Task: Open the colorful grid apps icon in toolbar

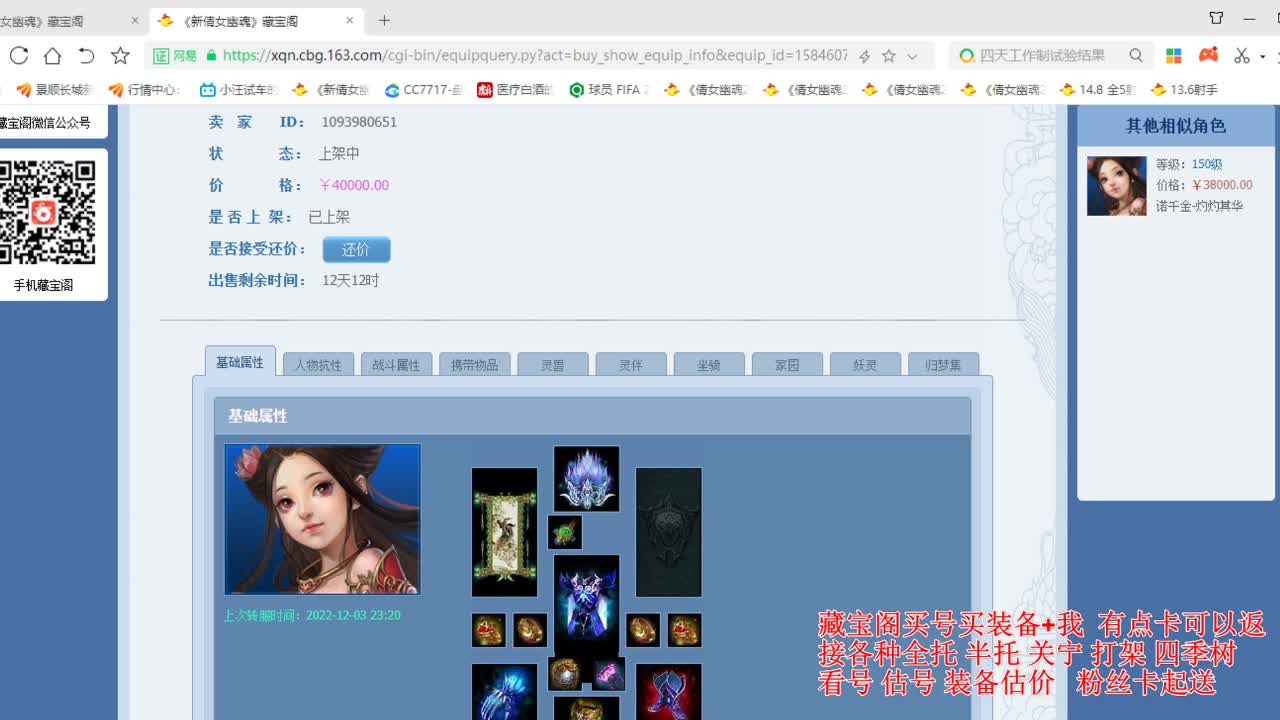Action: pyautogui.click(x=1173, y=56)
